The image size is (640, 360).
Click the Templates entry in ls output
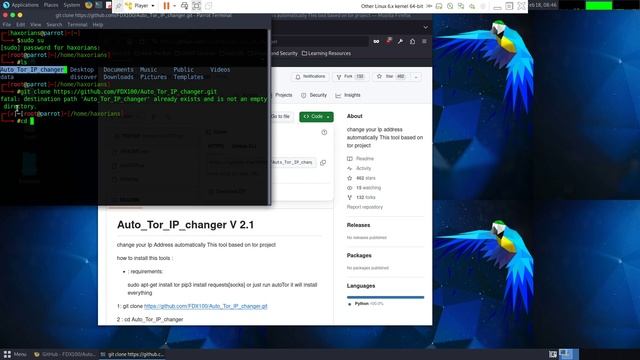[x=188, y=77]
